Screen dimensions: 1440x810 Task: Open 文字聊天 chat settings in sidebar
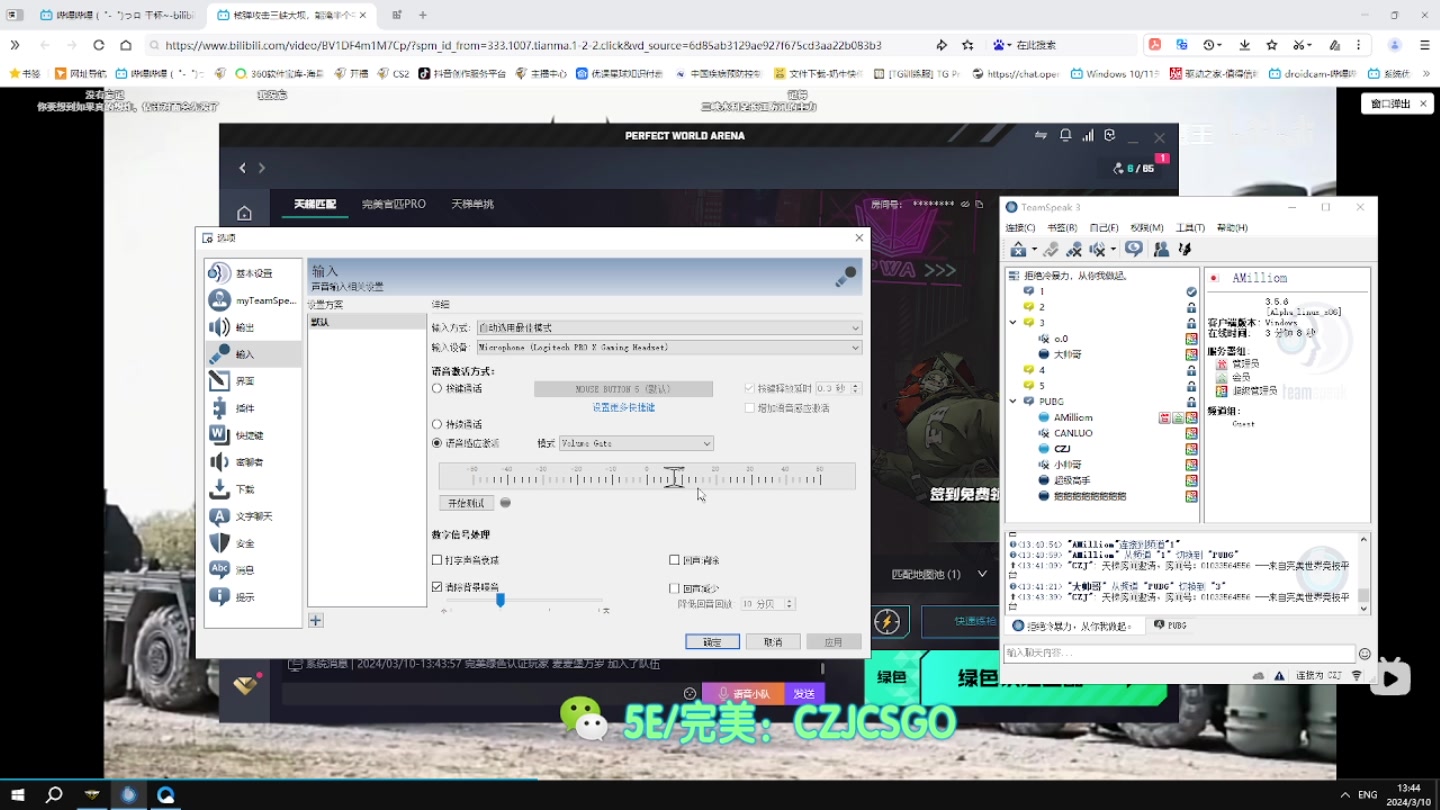coord(253,516)
